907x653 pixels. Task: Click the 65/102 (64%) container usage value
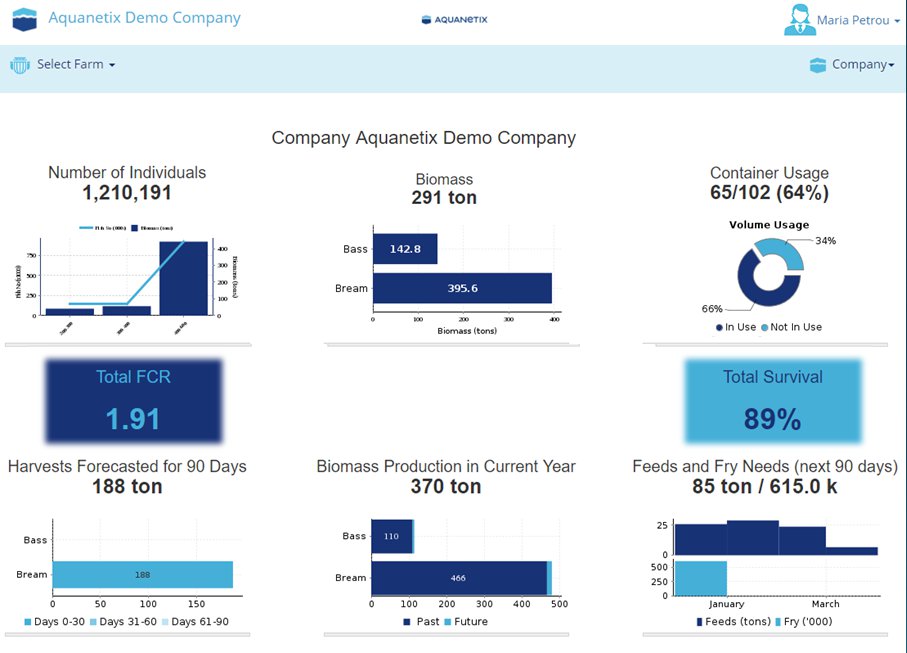coord(769,193)
